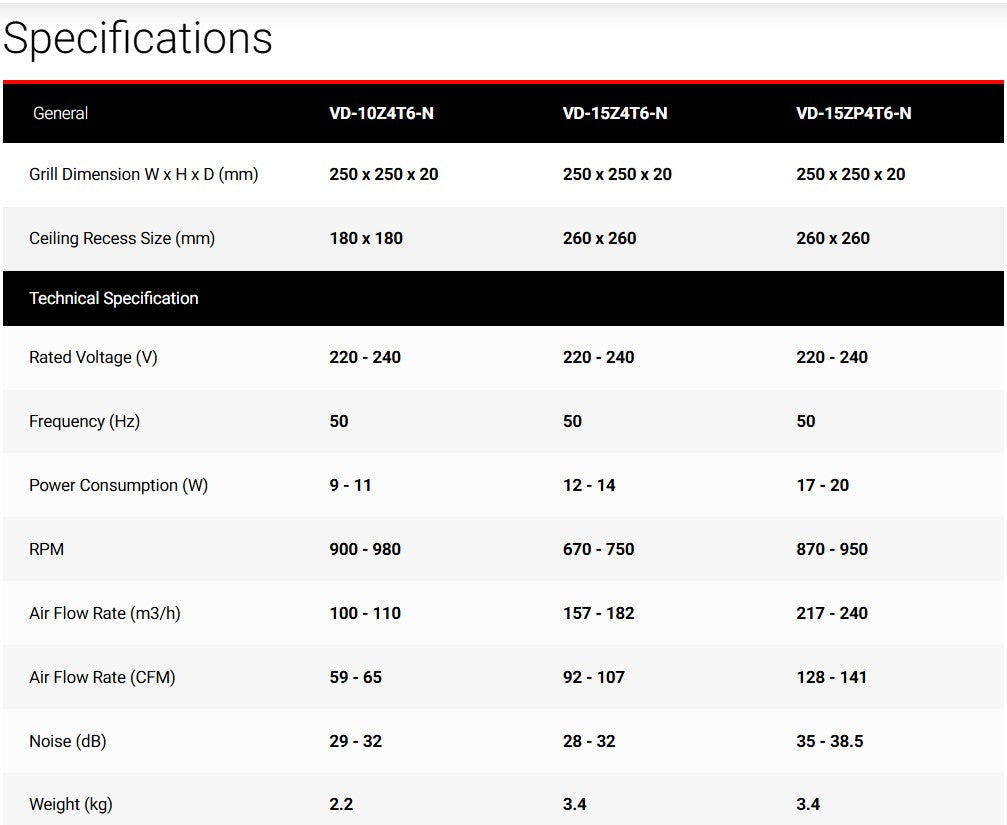
Task: Click the Grill Dimension row label
Action: click(x=143, y=174)
